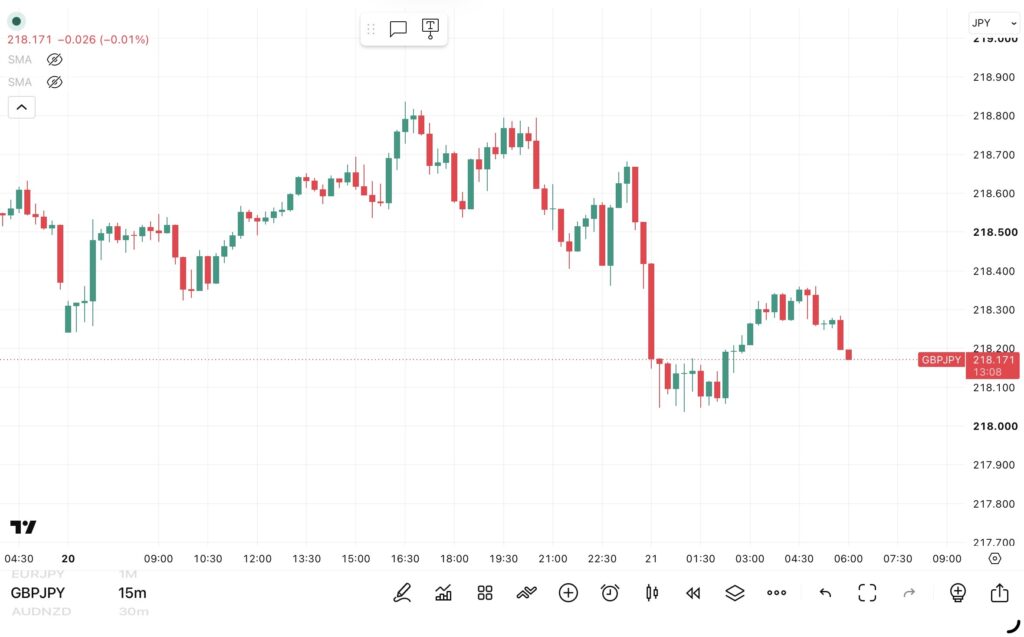The image size is (1024, 637).
Task: Enter fullscreen mode
Action: tap(867, 593)
